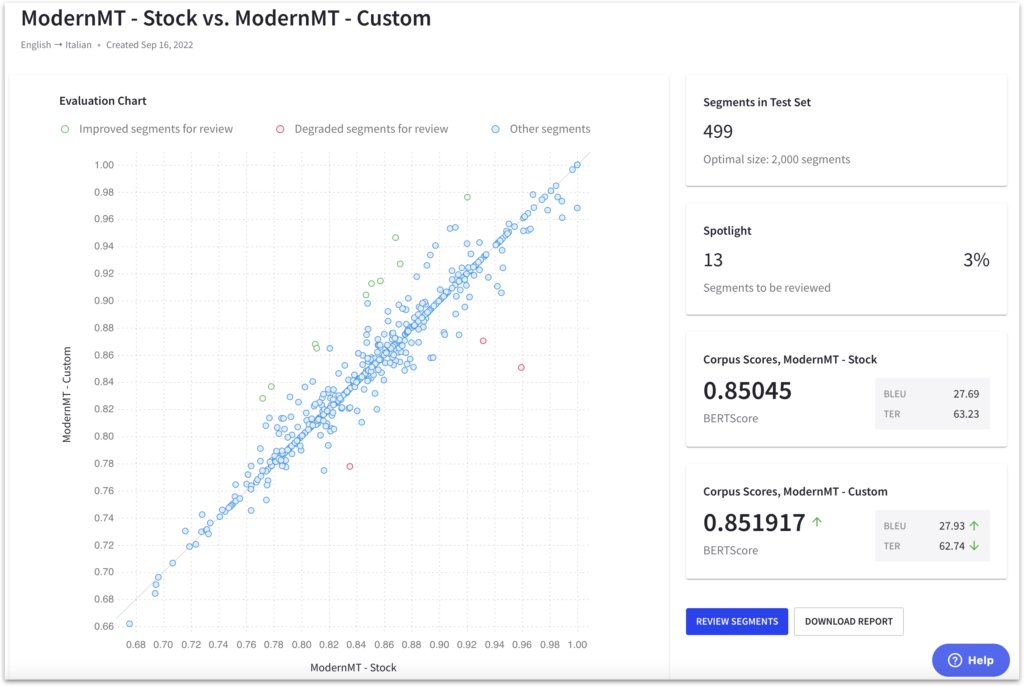Click the red circle legend marker
The height and width of the screenshot is (686, 1024).
point(280,129)
